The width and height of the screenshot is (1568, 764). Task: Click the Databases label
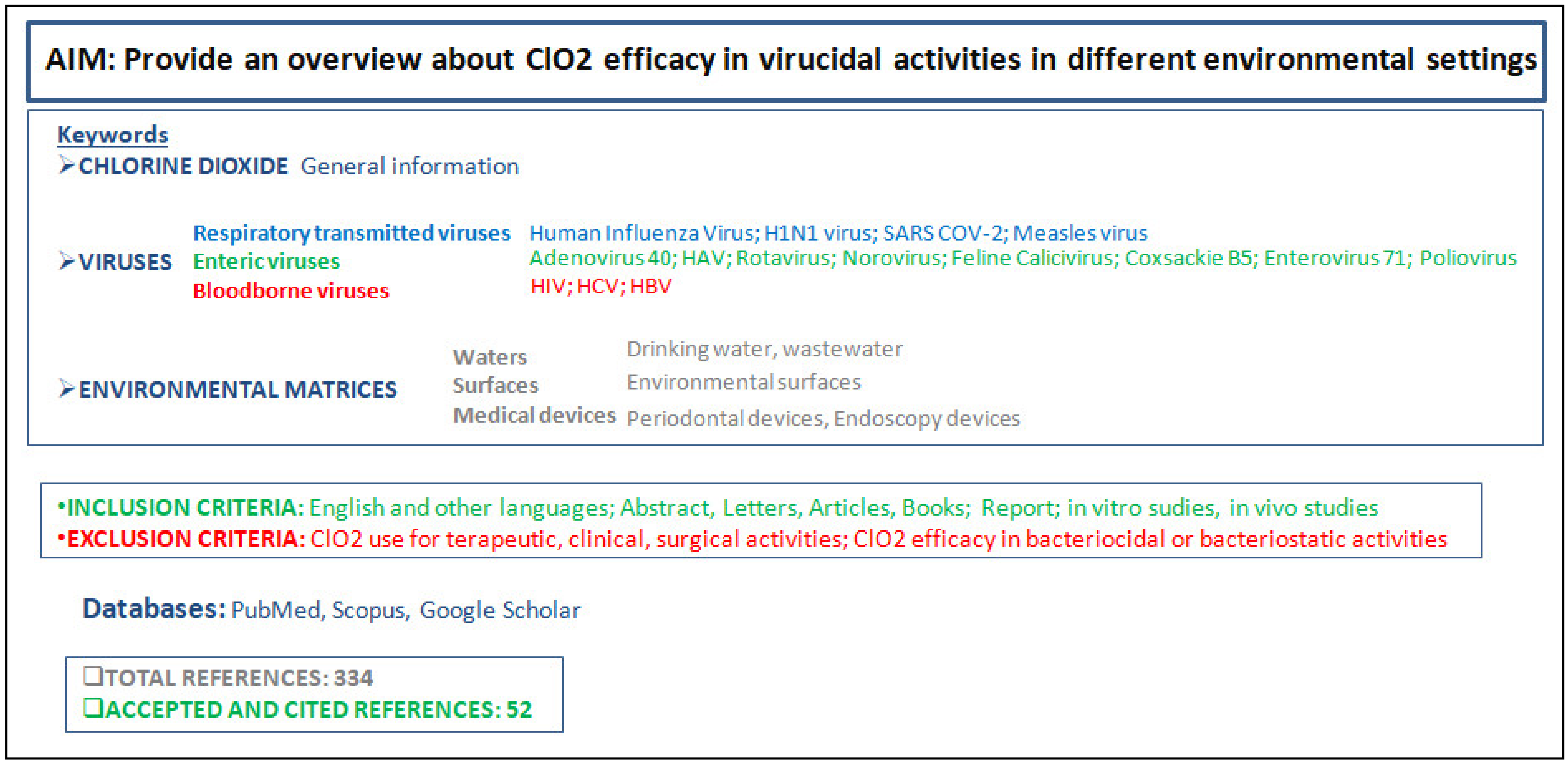pyautogui.click(x=153, y=609)
